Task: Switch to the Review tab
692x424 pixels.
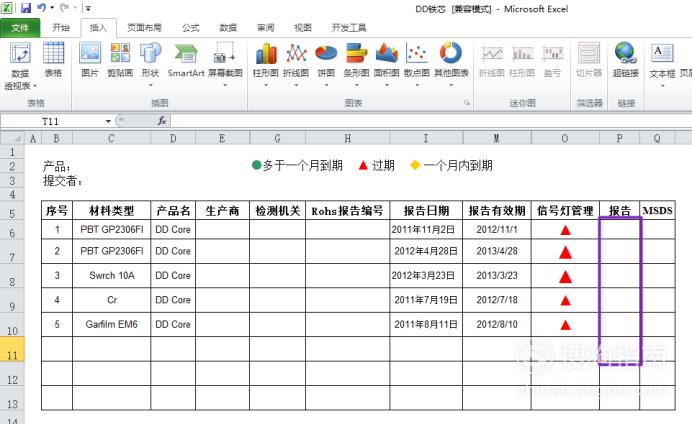Action: pos(266,28)
